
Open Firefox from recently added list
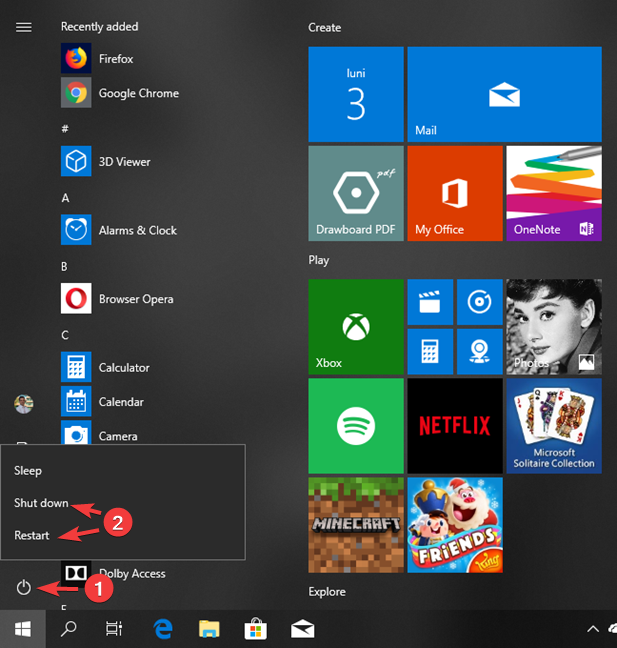coord(115,59)
